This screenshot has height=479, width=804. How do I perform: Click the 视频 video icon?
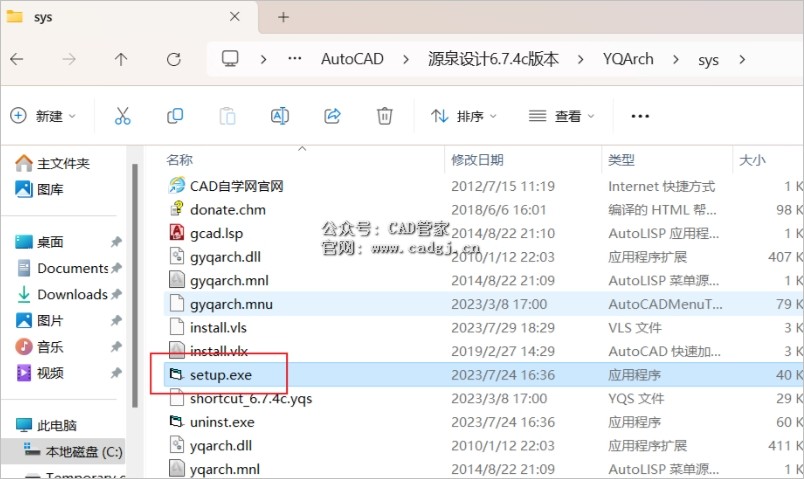24,373
